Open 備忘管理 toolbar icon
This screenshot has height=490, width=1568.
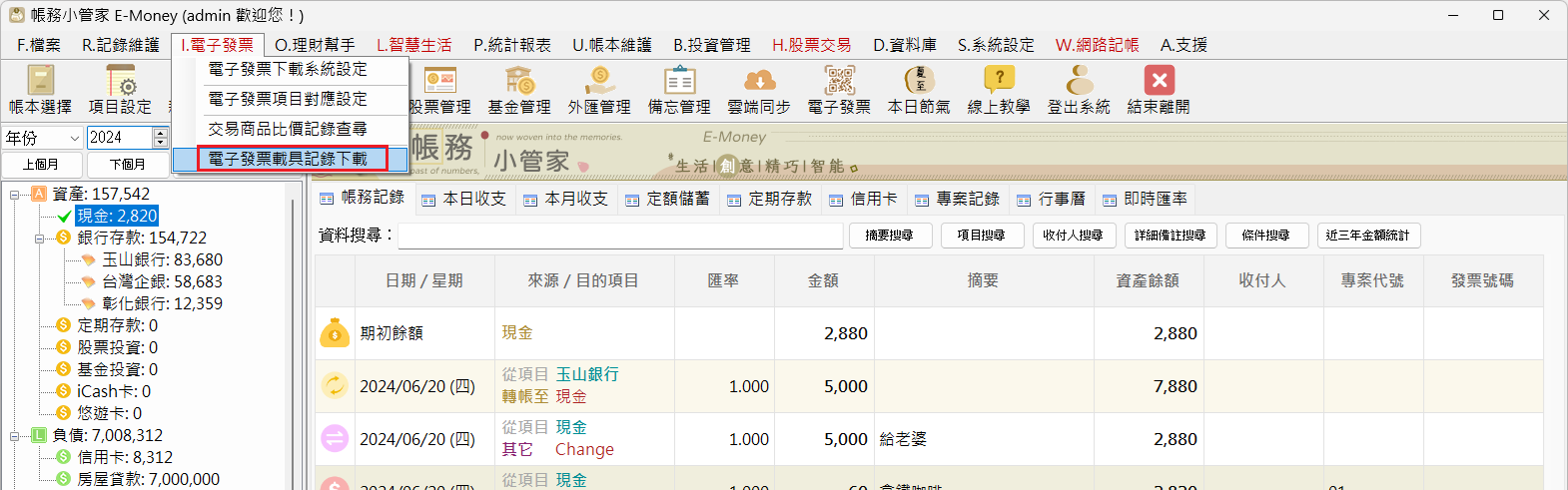(x=679, y=89)
